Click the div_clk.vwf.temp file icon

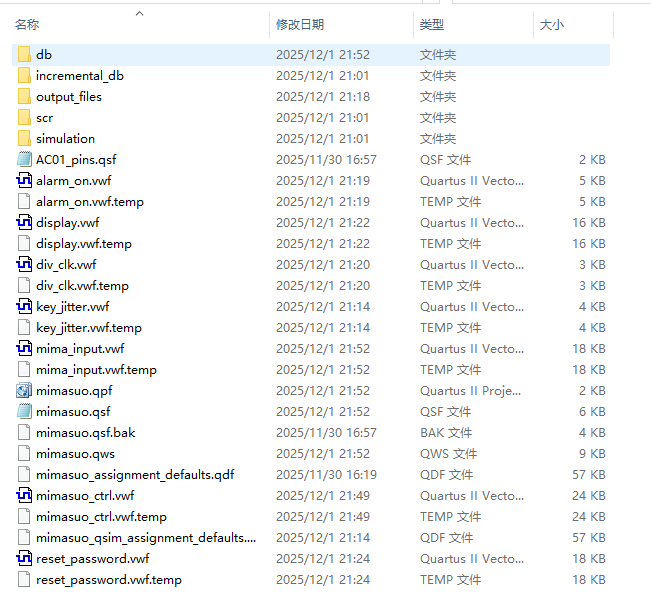24,285
